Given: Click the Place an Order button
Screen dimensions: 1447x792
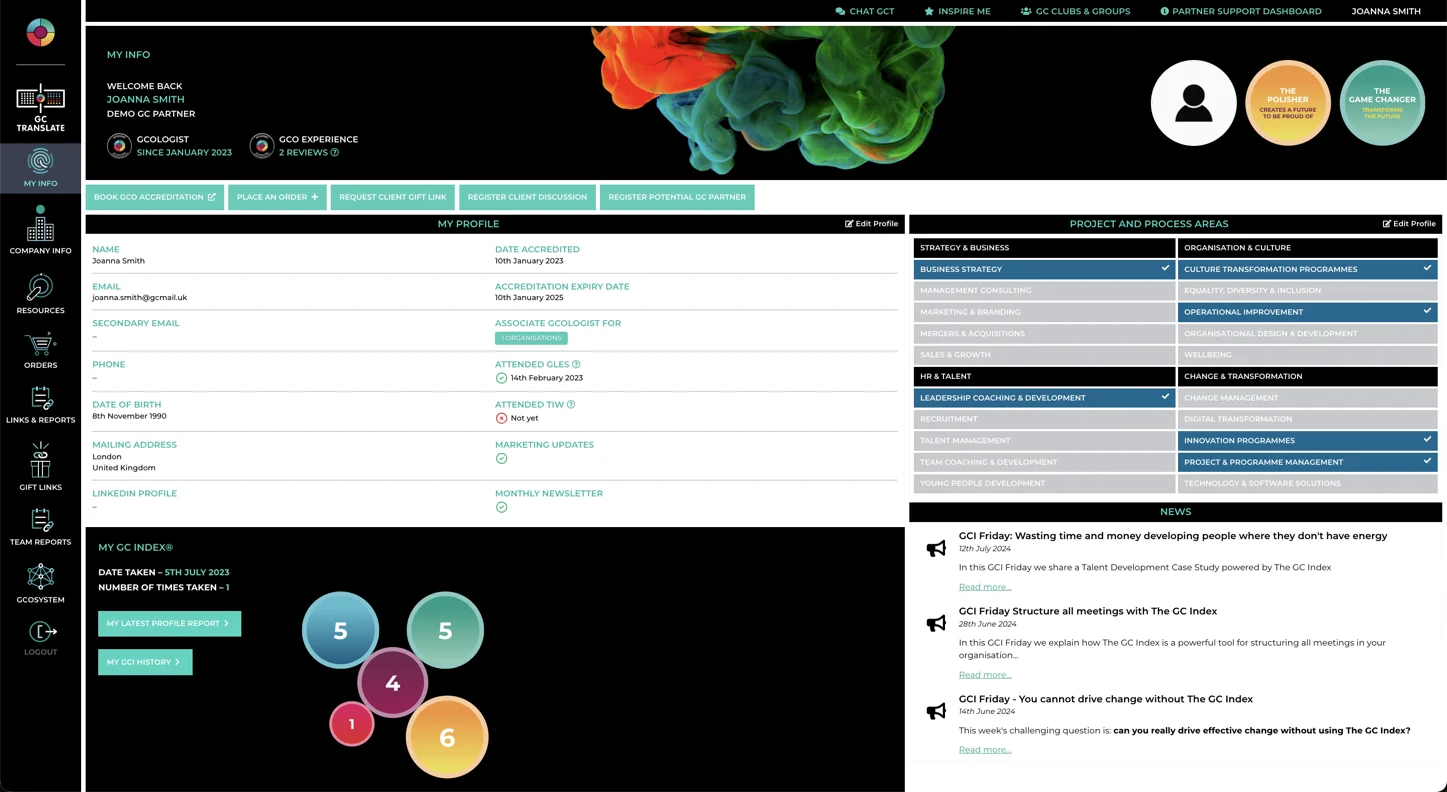Looking at the screenshot, I should 277,197.
